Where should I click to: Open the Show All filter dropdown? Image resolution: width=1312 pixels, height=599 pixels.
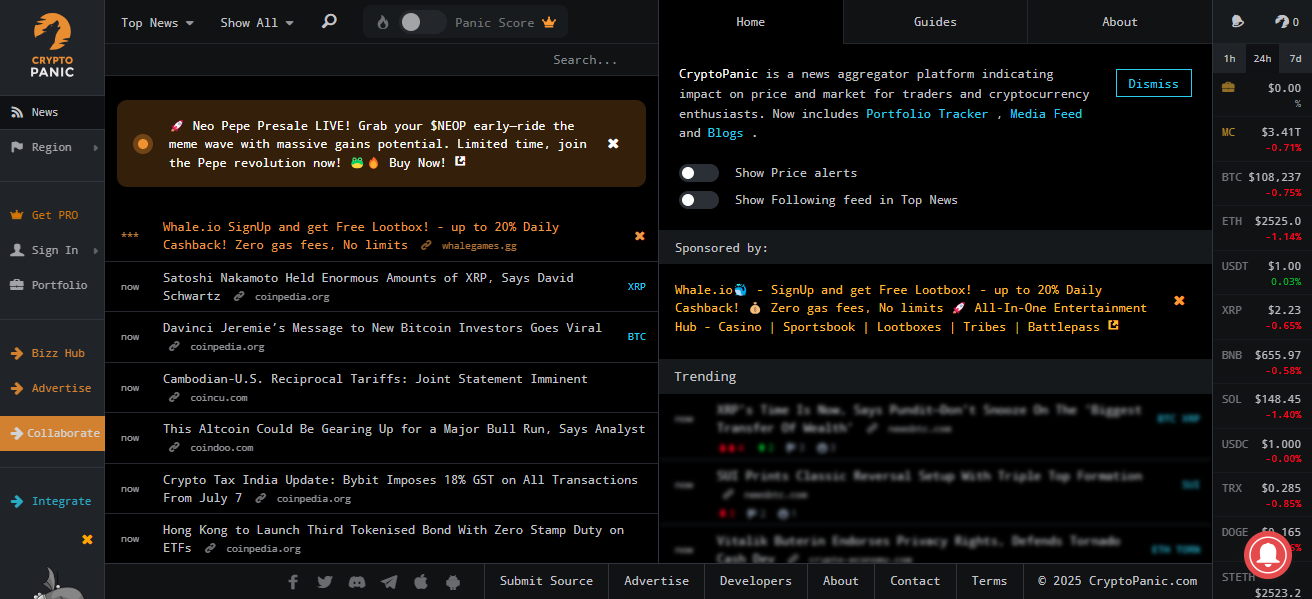pos(257,22)
